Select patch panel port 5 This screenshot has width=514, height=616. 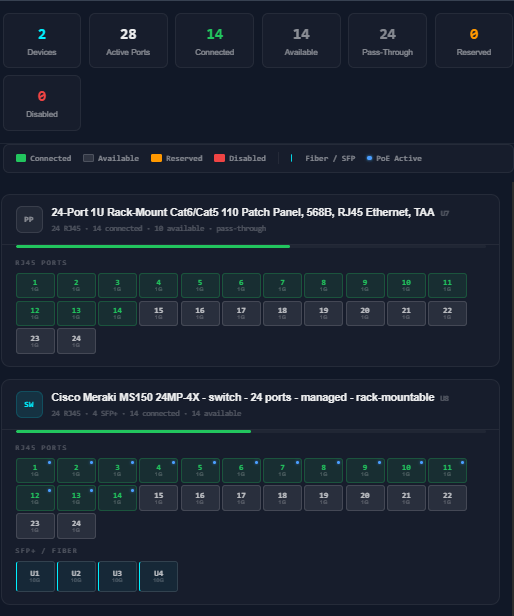[200, 285]
